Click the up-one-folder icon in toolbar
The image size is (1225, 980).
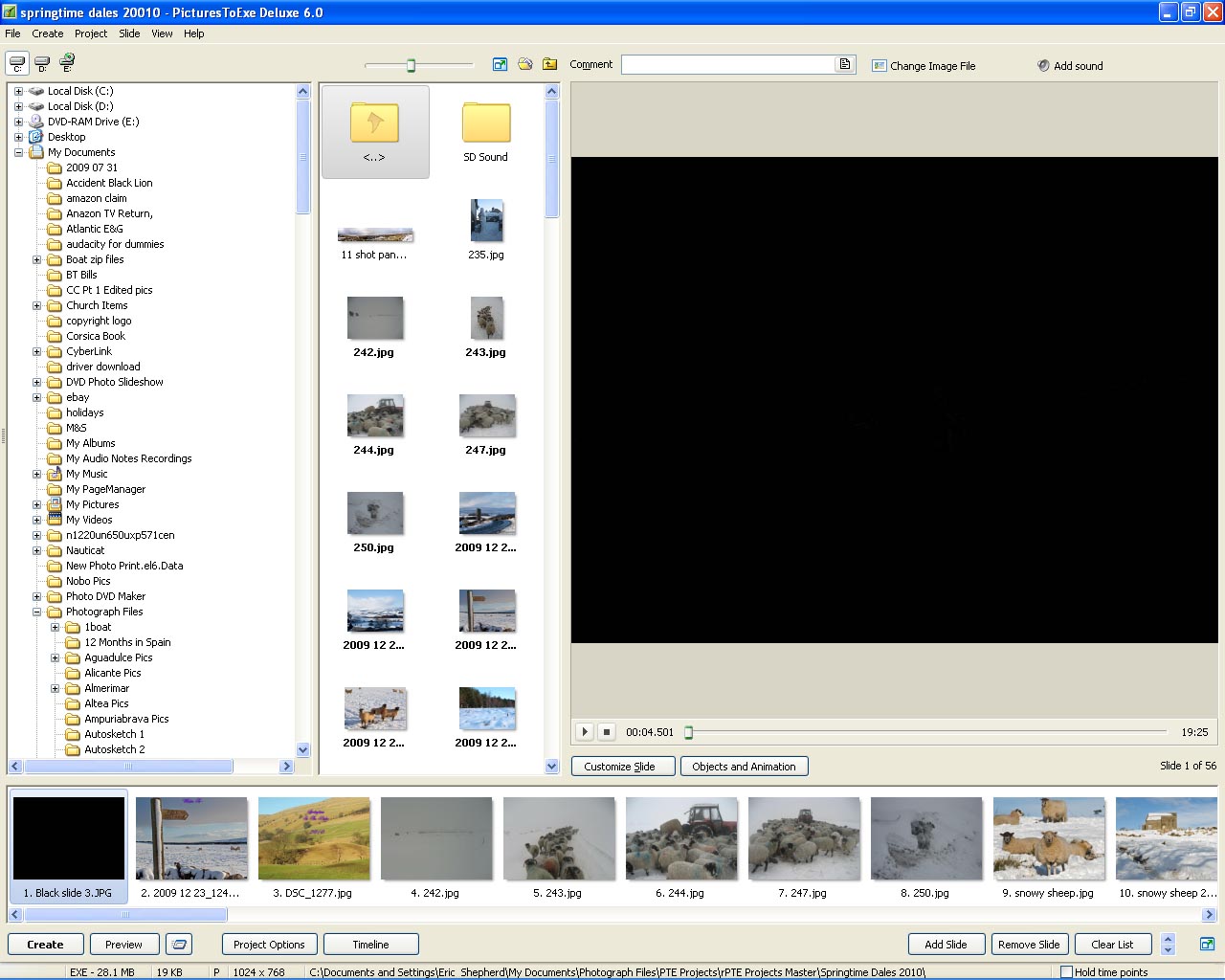tap(550, 64)
